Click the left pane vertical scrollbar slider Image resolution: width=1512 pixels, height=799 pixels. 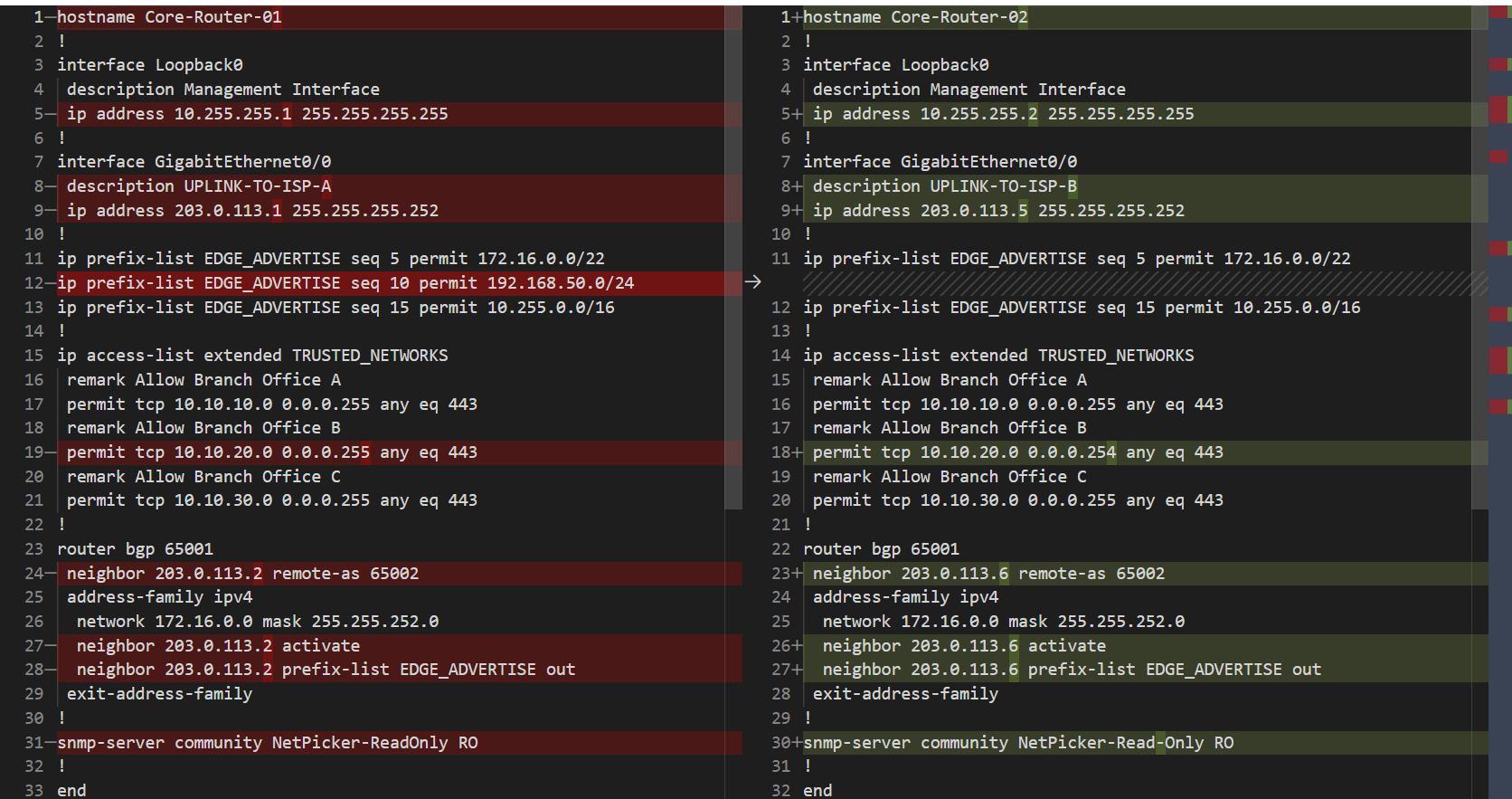click(733, 257)
